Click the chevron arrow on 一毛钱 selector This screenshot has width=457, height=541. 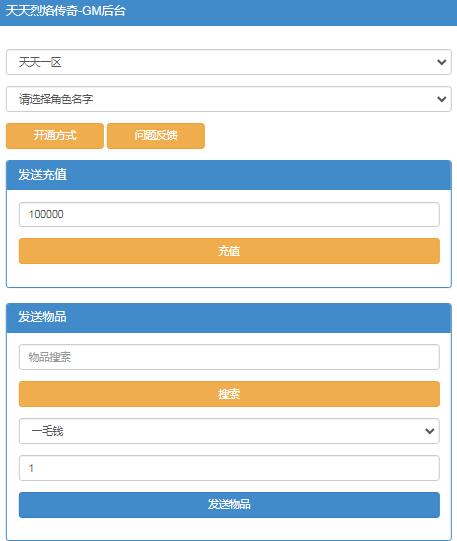coord(429,431)
